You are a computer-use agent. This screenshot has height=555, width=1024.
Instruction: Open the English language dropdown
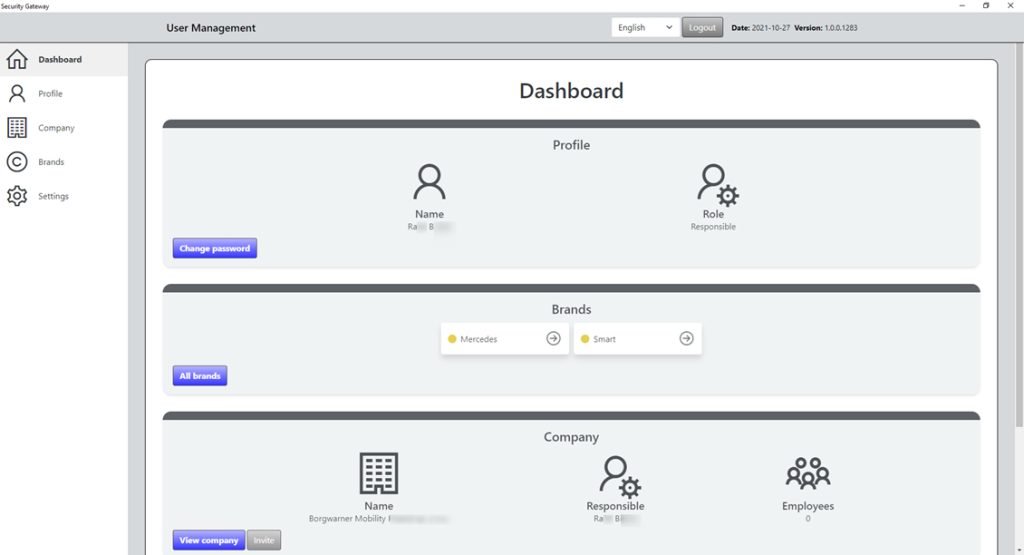pos(645,28)
